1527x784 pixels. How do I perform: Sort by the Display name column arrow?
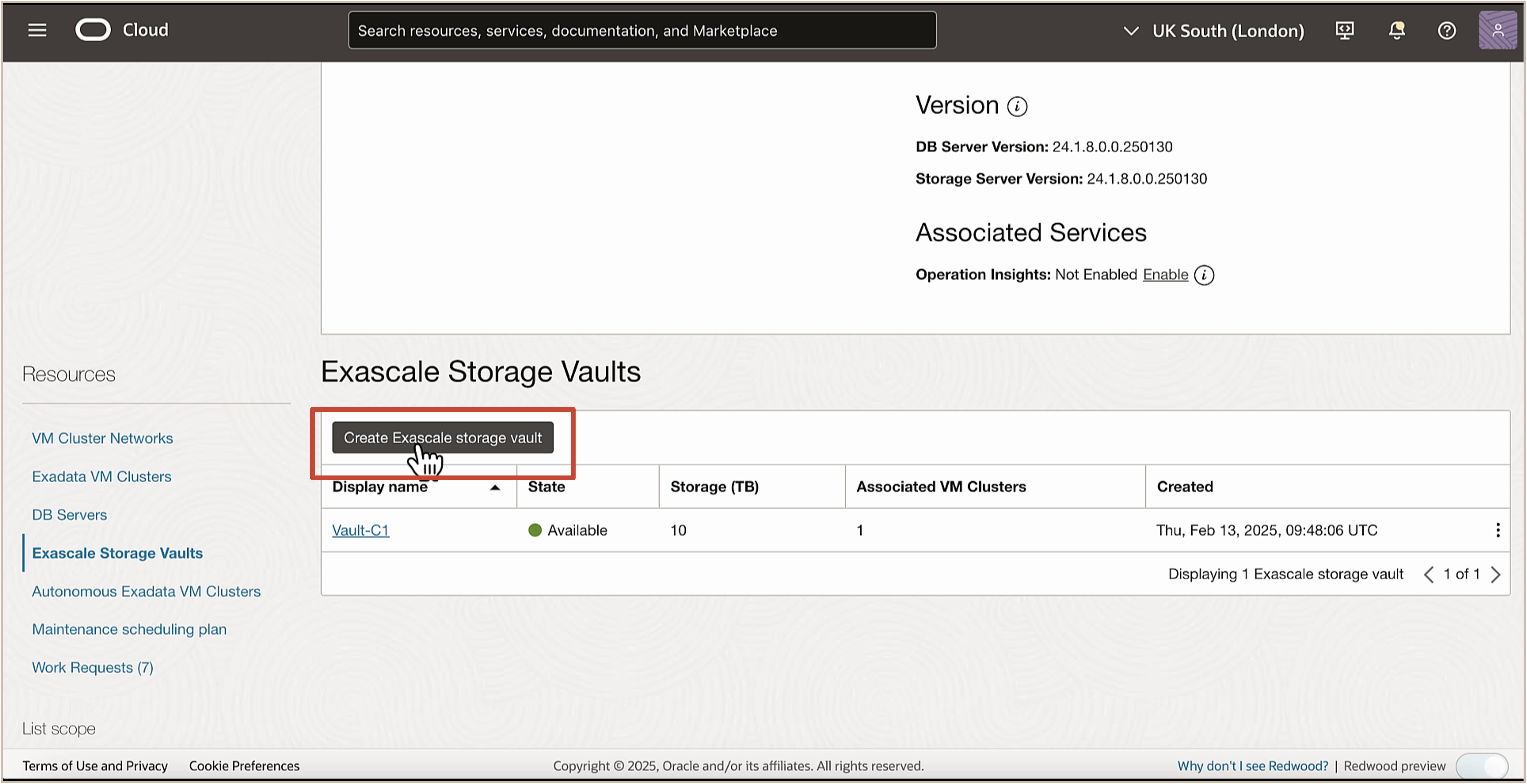(495, 487)
